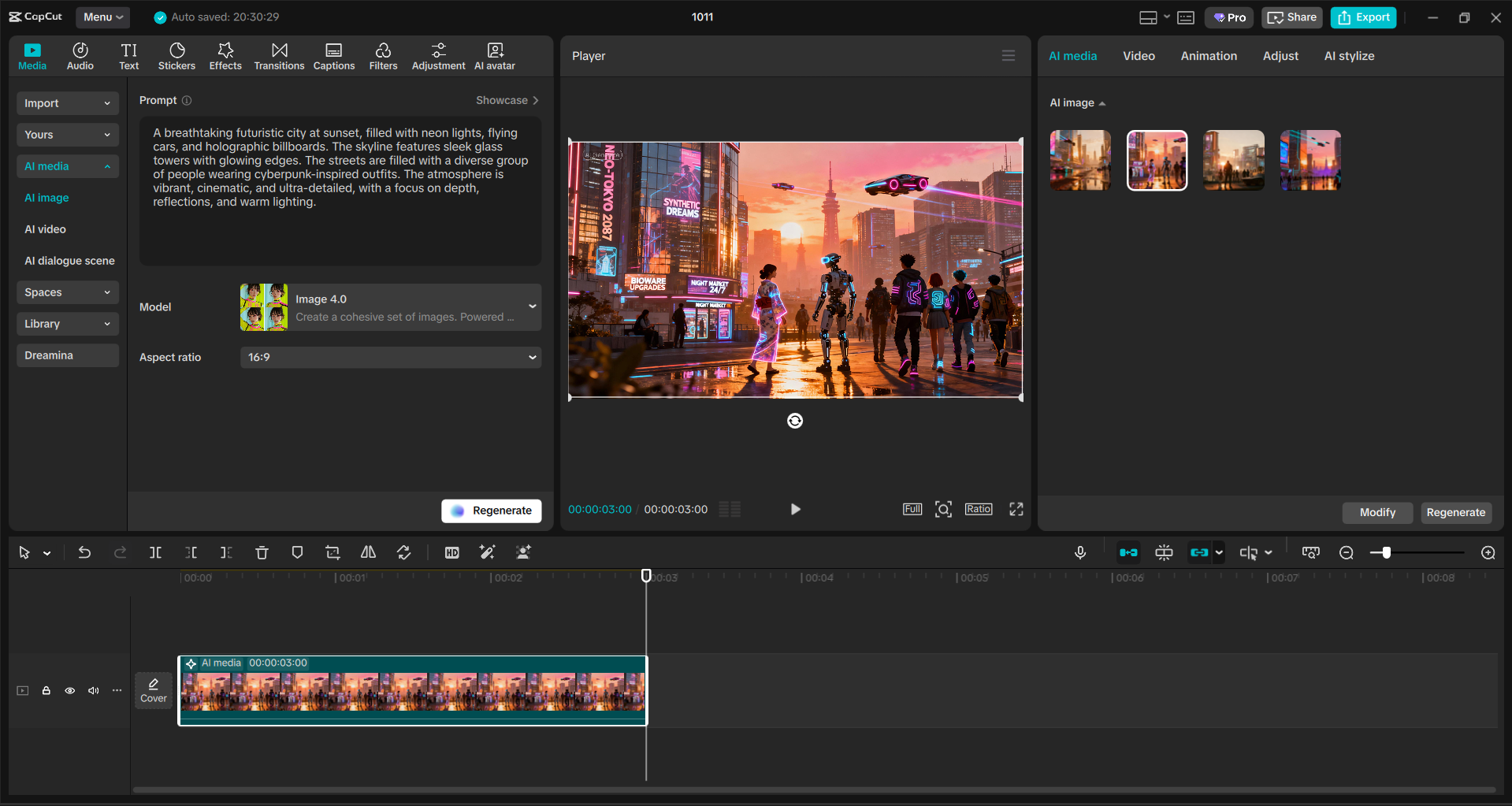Open the AI avatar panel
1512x806 pixels.
(x=494, y=55)
